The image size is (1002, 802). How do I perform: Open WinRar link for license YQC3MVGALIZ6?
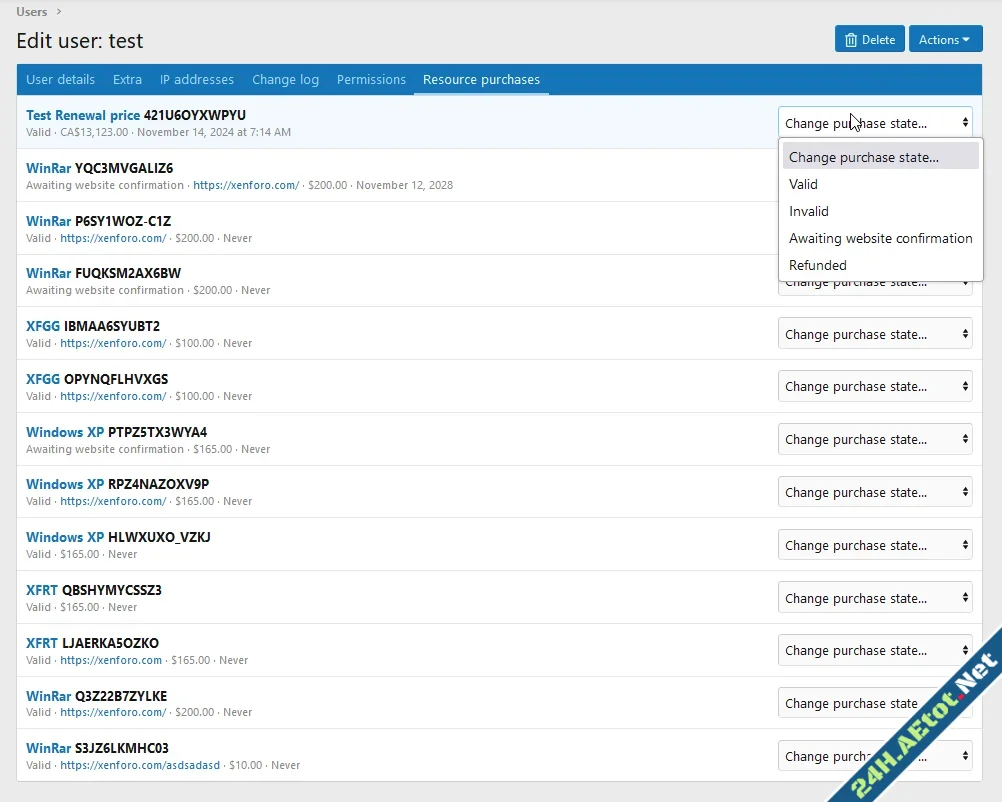48,168
